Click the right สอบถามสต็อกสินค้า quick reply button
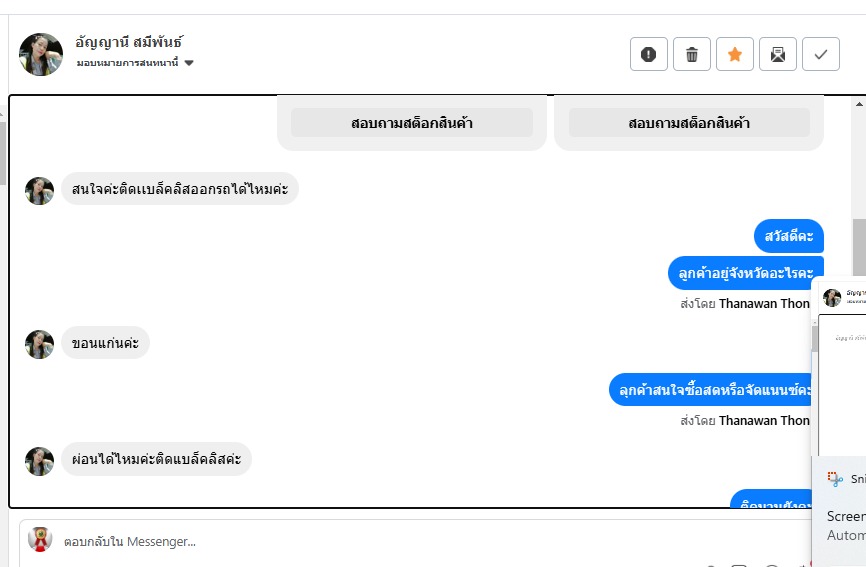Image resolution: width=866 pixels, height=567 pixels. 689,123
